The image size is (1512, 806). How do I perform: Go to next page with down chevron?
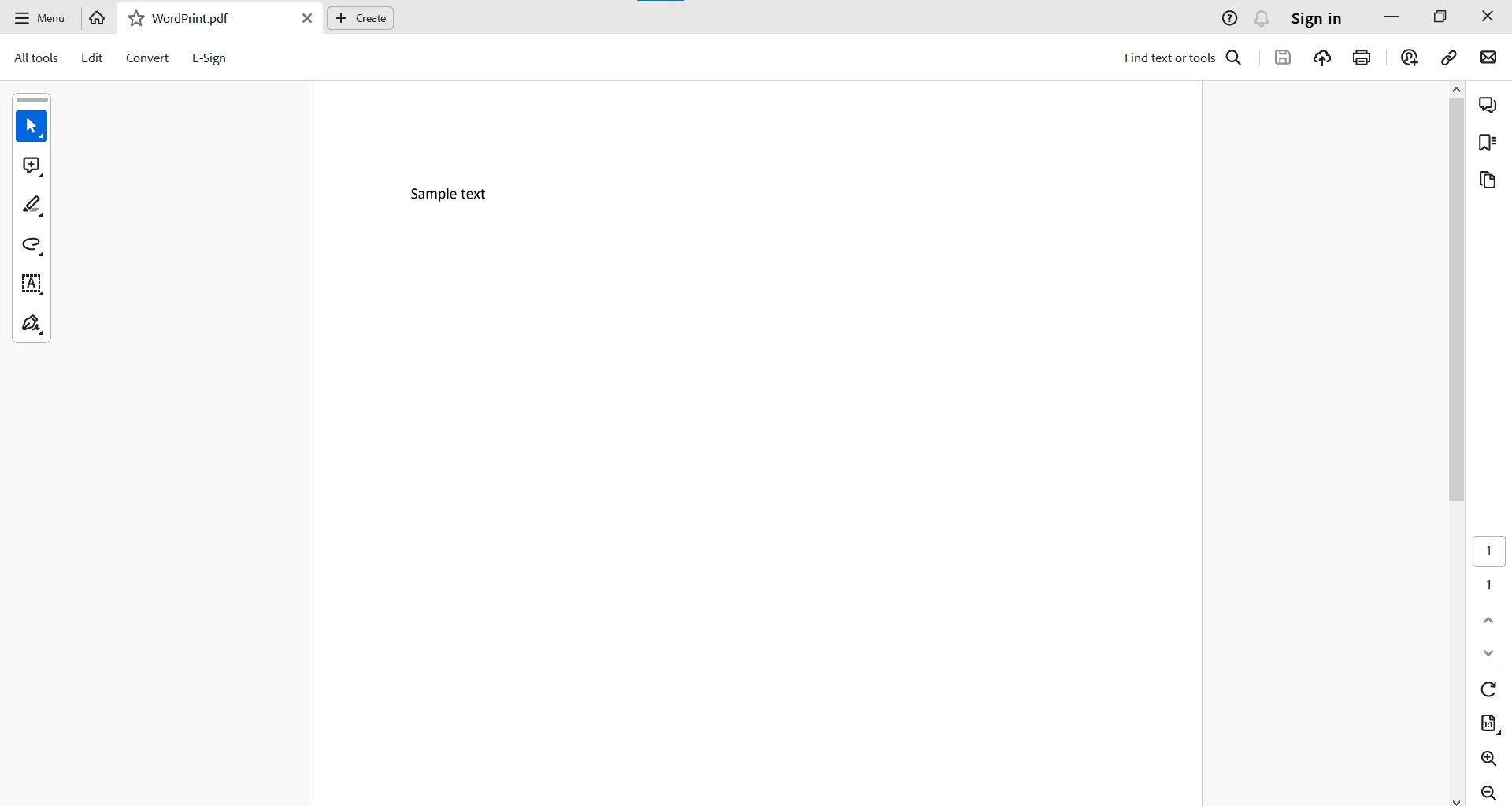pos(1488,654)
